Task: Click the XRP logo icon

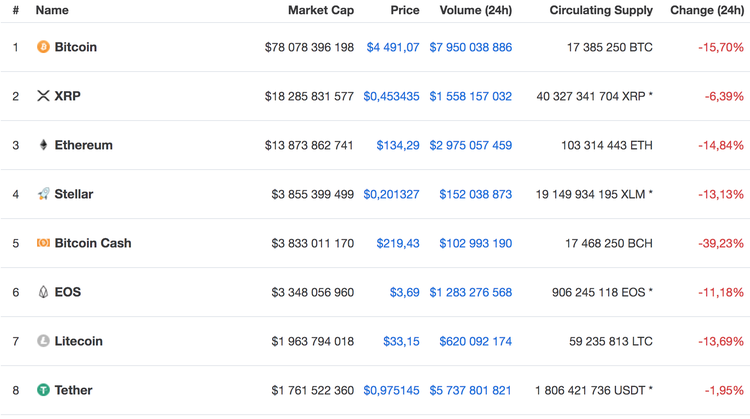Action: [43, 96]
